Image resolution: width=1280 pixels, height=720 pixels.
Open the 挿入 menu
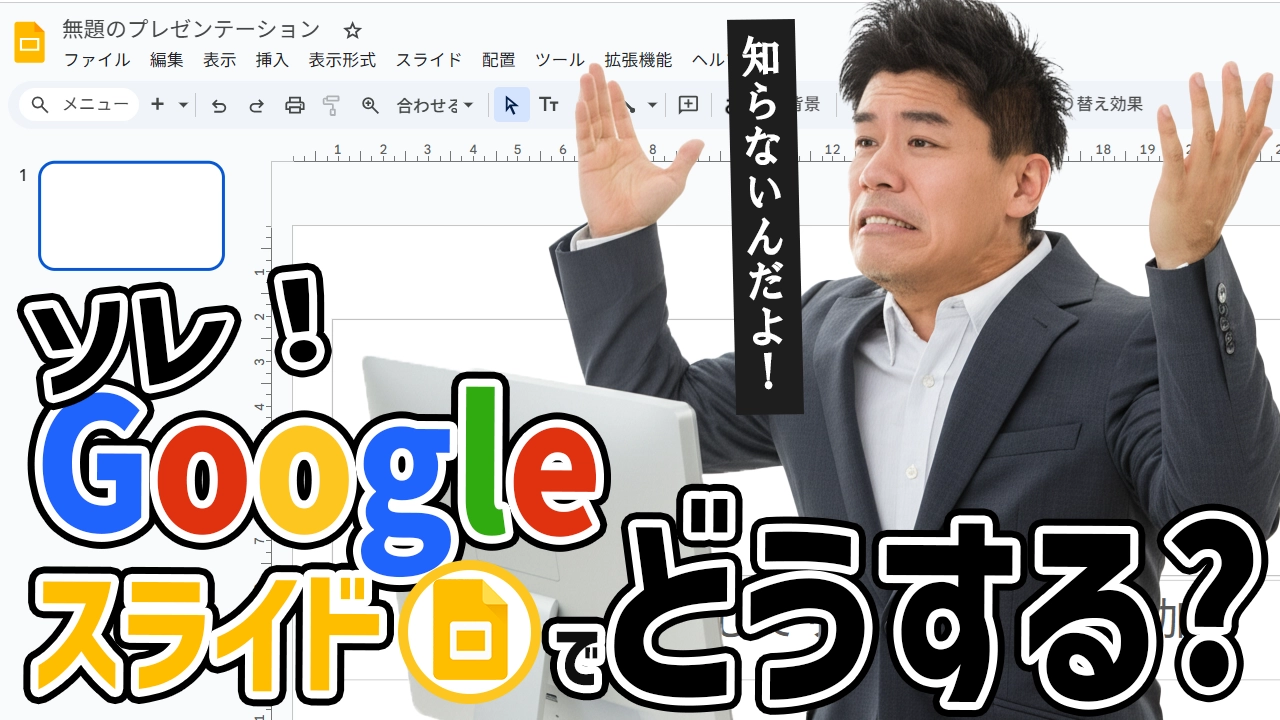[272, 60]
